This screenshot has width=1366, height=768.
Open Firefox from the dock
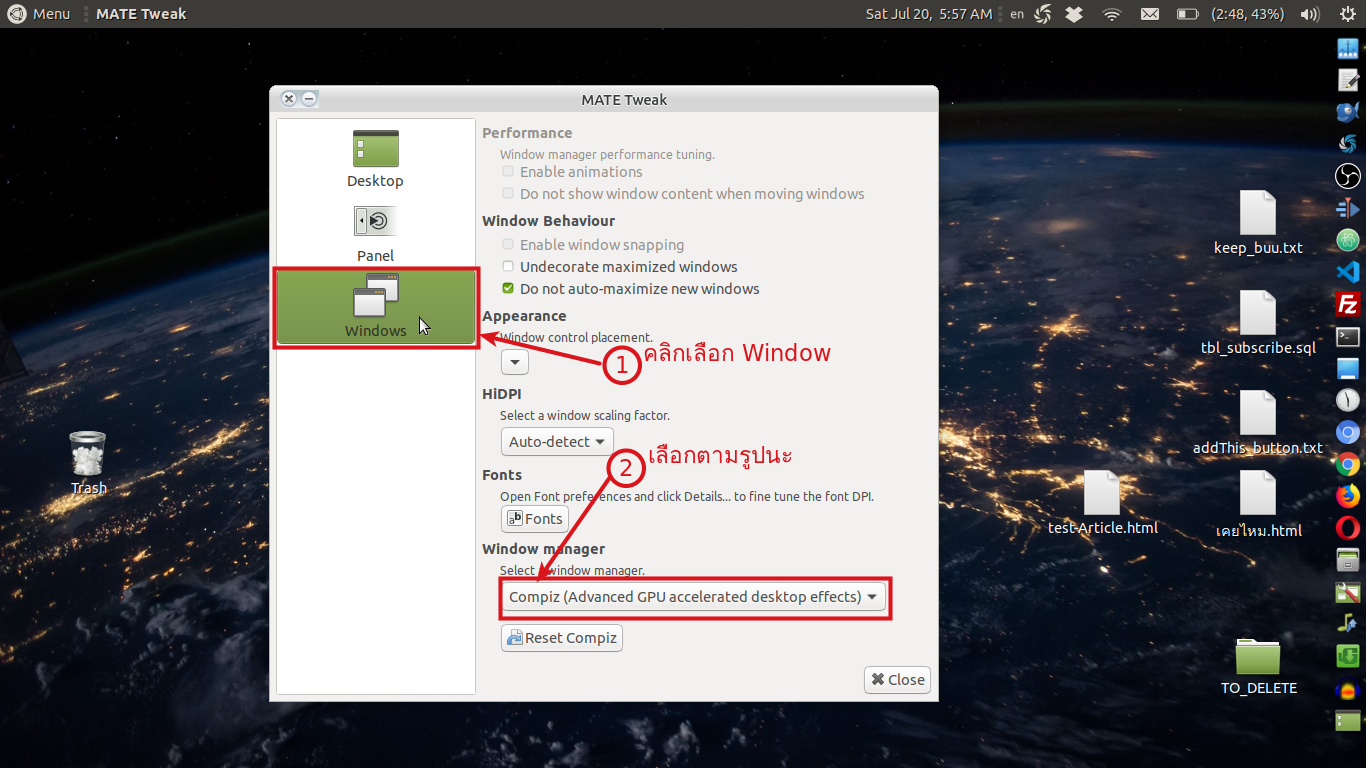tap(1347, 496)
